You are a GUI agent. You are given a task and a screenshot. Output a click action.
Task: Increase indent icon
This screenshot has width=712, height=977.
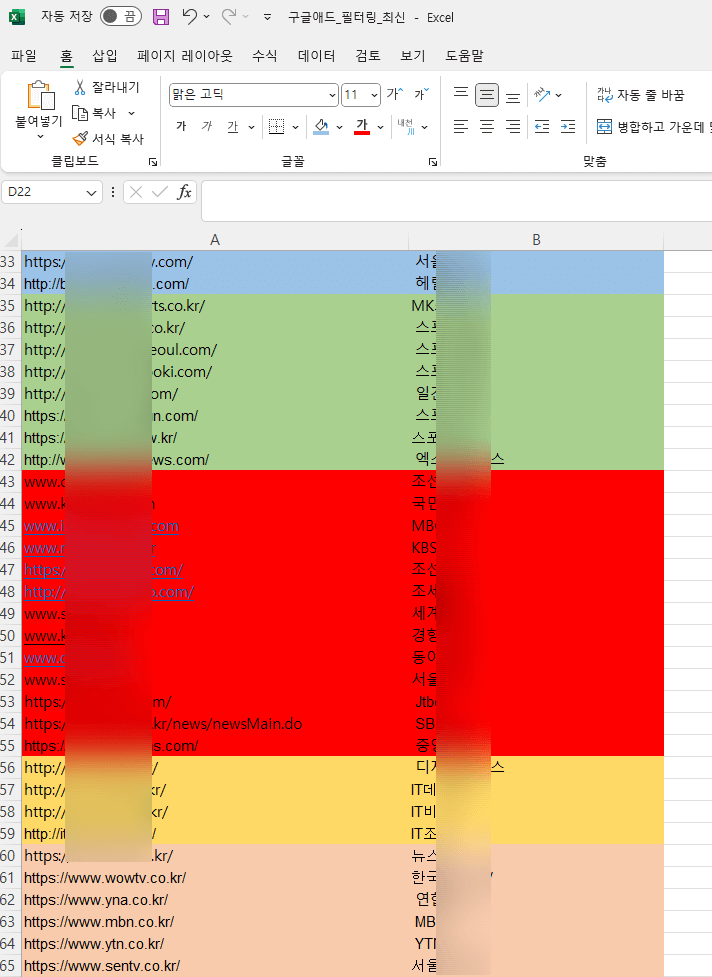pos(568,126)
